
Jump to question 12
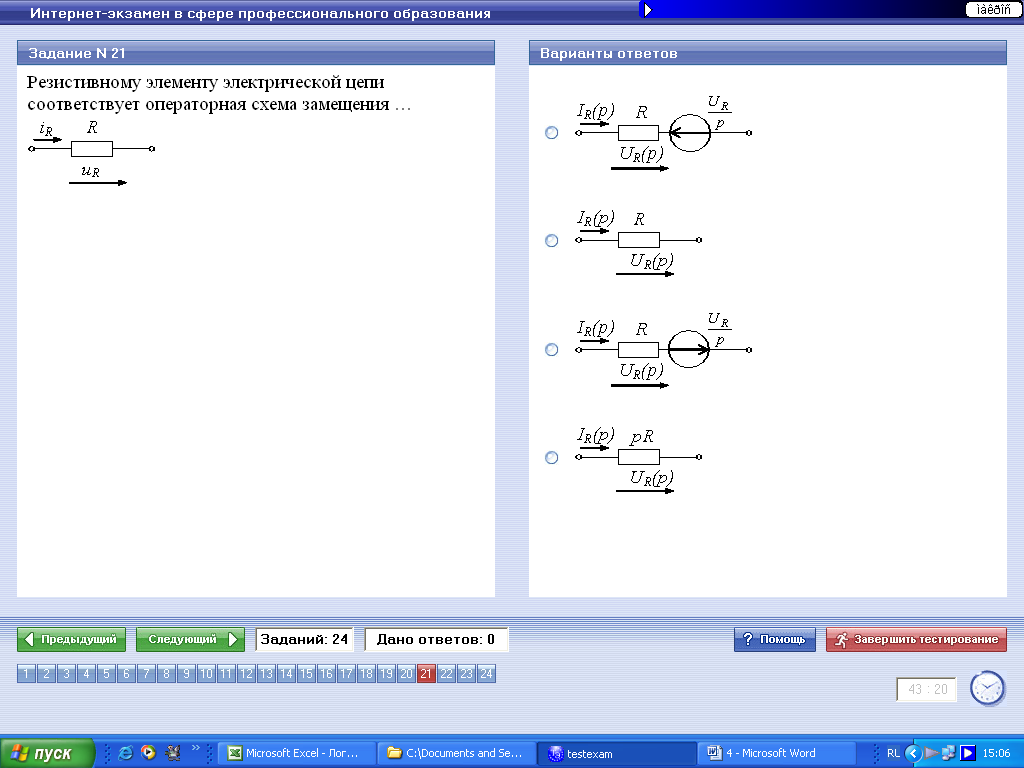(x=246, y=673)
